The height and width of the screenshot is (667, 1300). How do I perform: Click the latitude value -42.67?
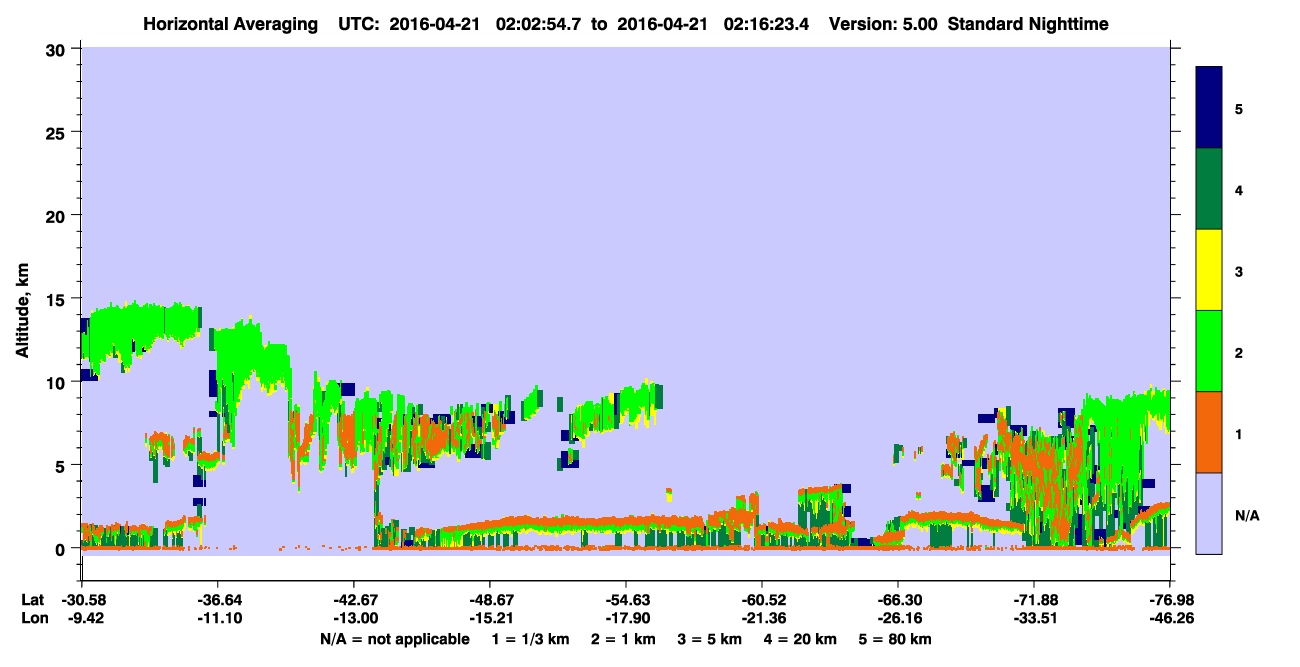pyautogui.click(x=354, y=600)
